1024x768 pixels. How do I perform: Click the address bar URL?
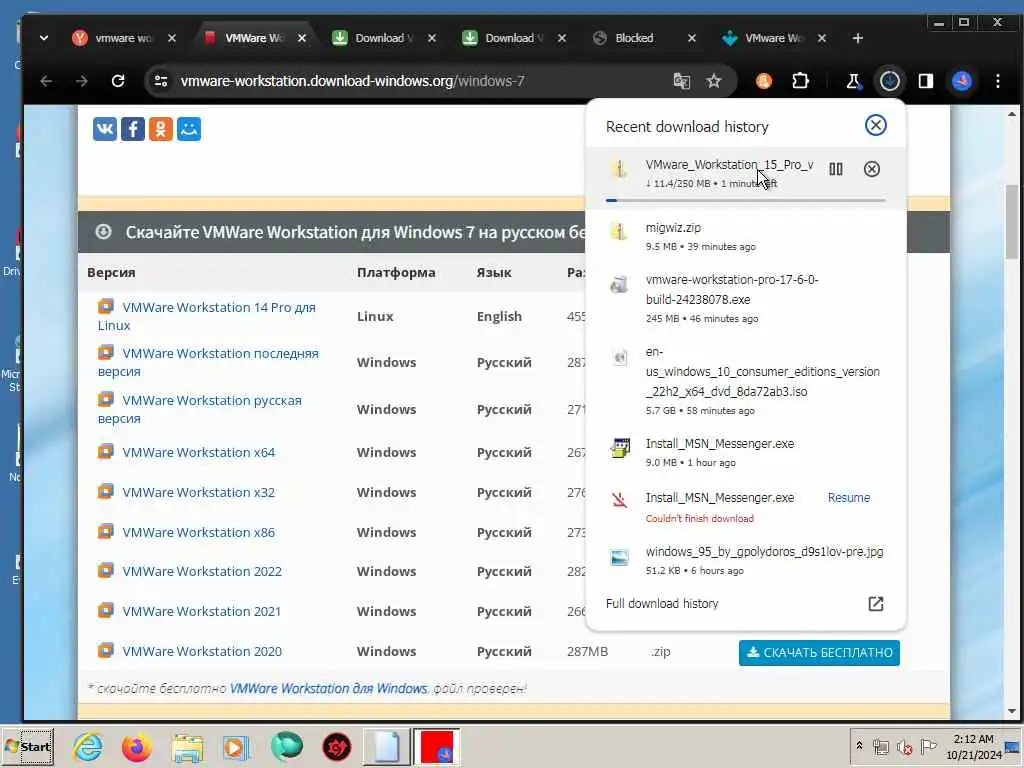pyautogui.click(x=352, y=81)
